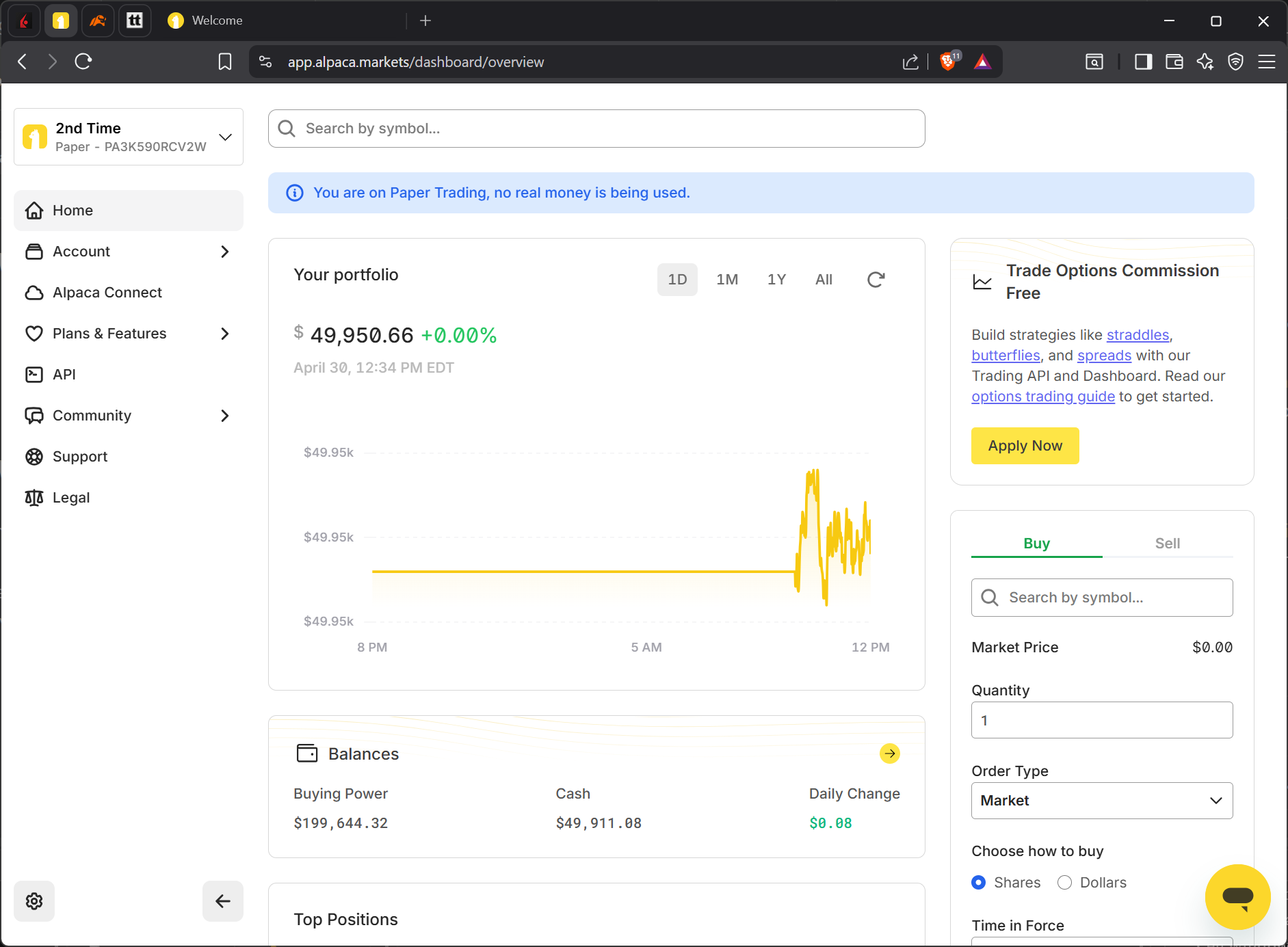Open the 2nd Time account switcher dropdown
This screenshot has width=1288, height=947.
pos(129,137)
